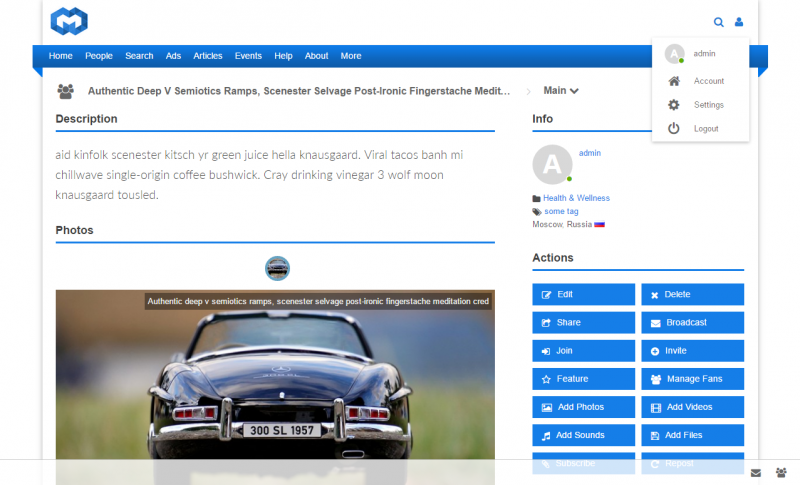Open the some tag link

click(x=561, y=211)
